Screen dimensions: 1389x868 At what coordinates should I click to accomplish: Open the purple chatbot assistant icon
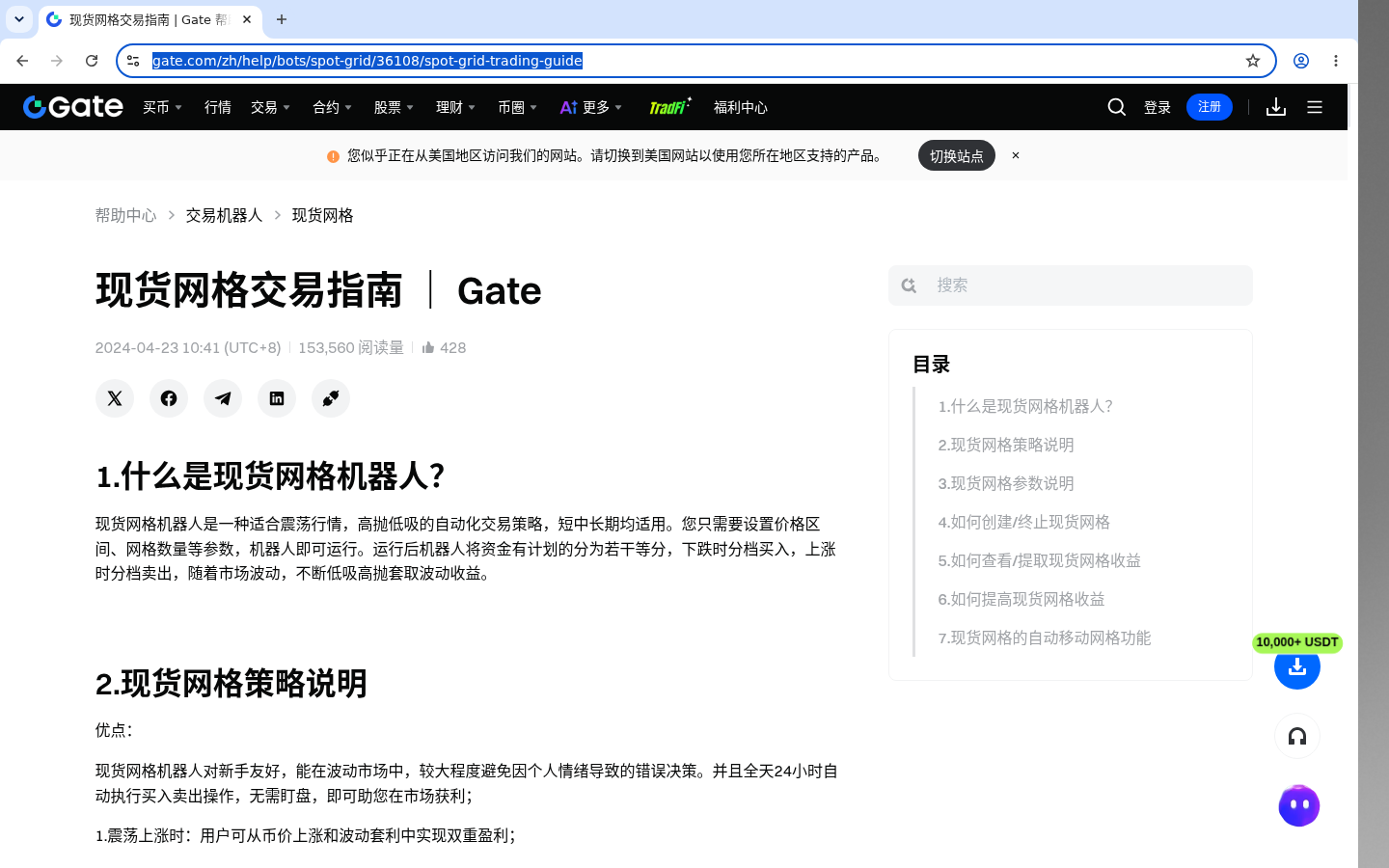1299,805
